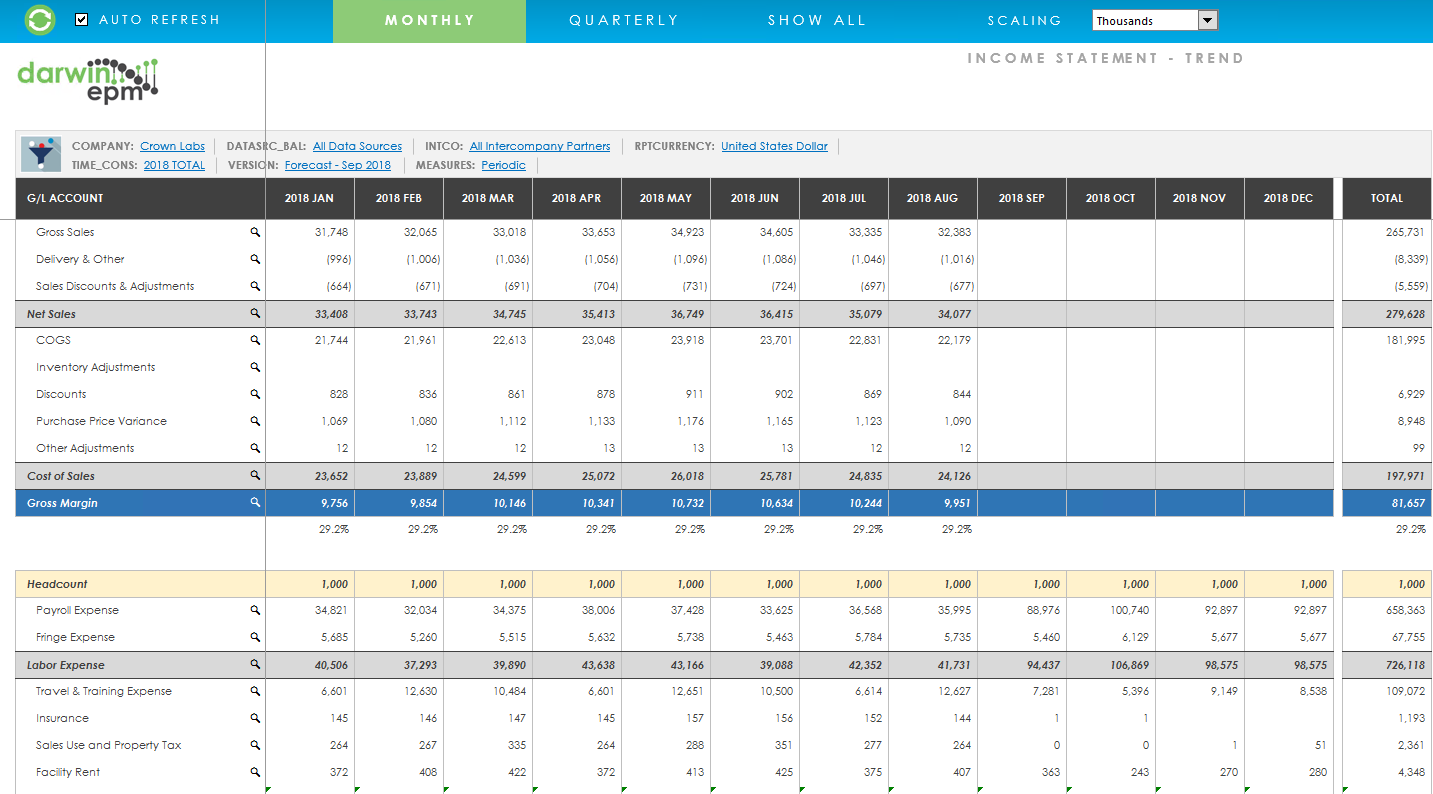Image resolution: width=1433 pixels, height=794 pixels.
Task: Open the United States Dollar link
Action: [x=774, y=146]
